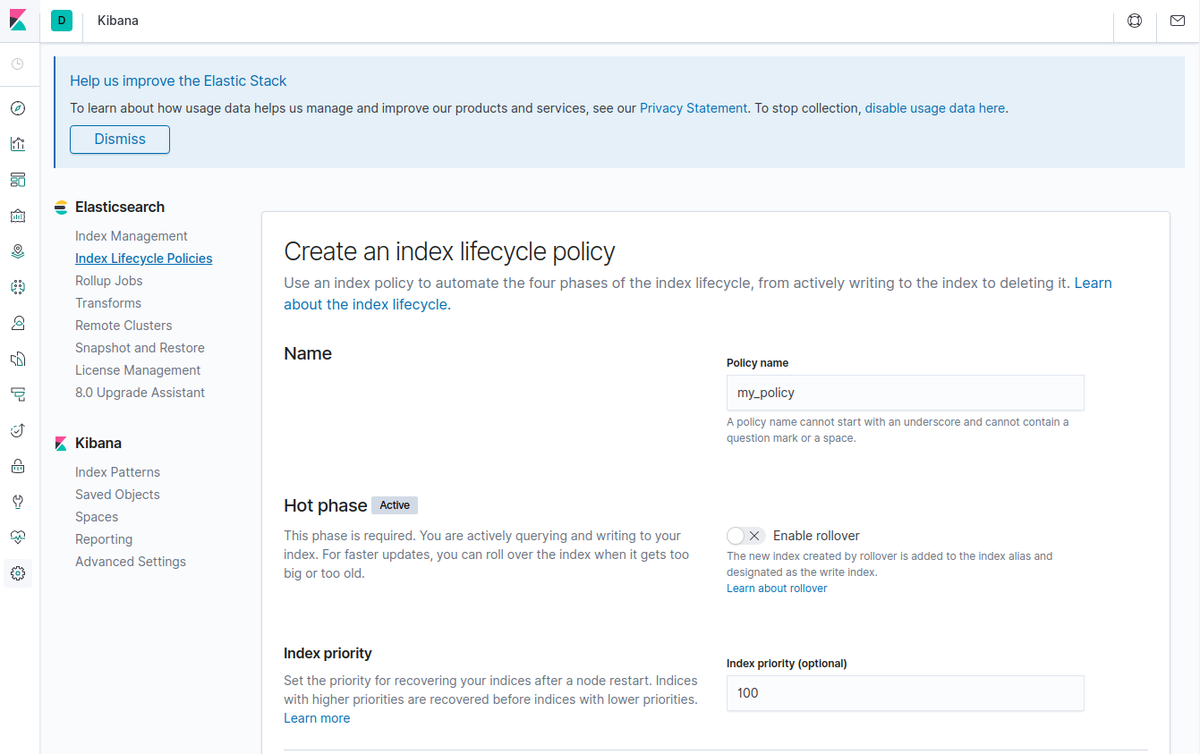This screenshot has width=1200, height=754.
Task: Click the Policy name input field
Action: (904, 392)
